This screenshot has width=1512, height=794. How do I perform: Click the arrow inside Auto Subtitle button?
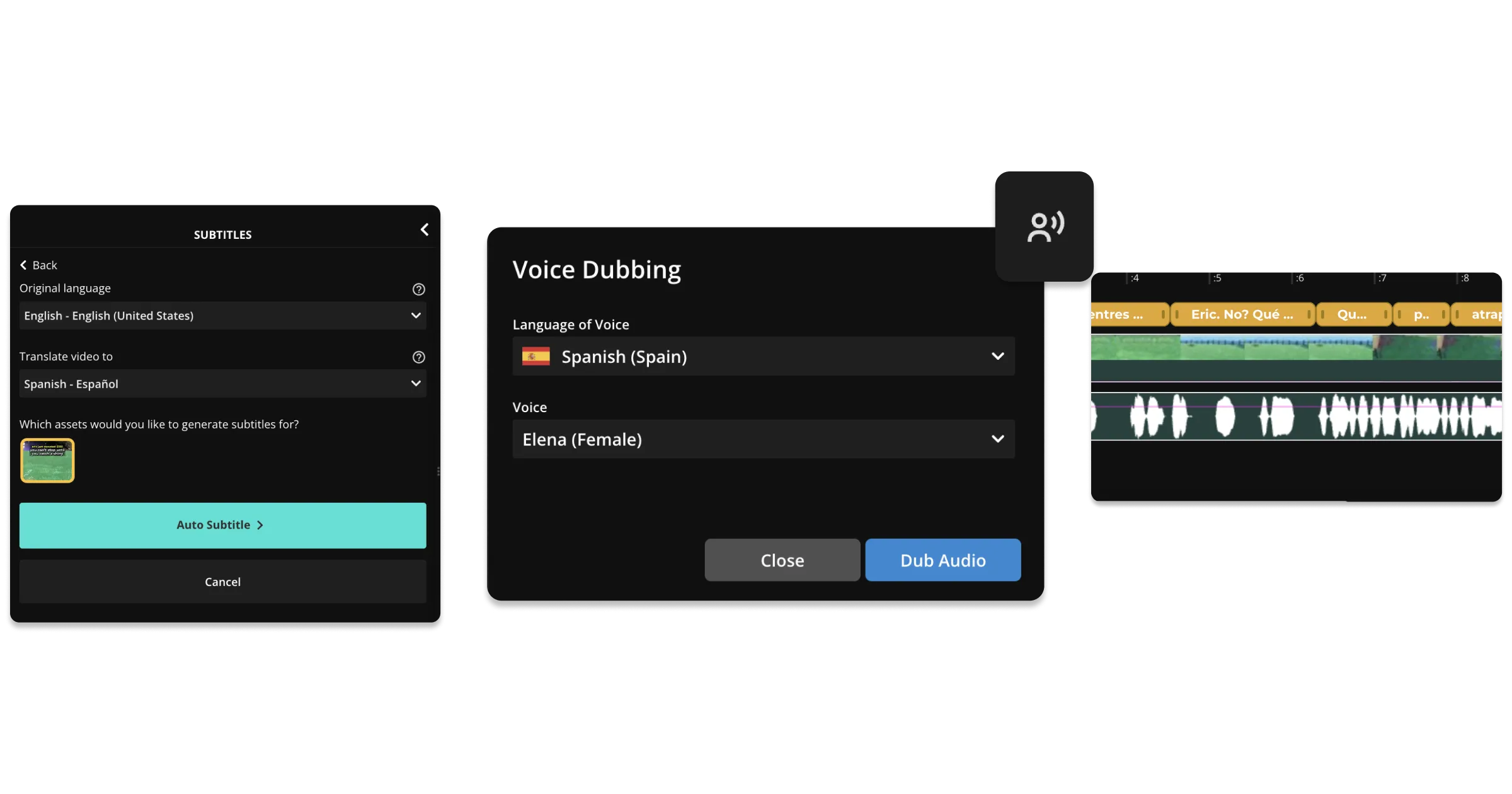tap(260, 524)
